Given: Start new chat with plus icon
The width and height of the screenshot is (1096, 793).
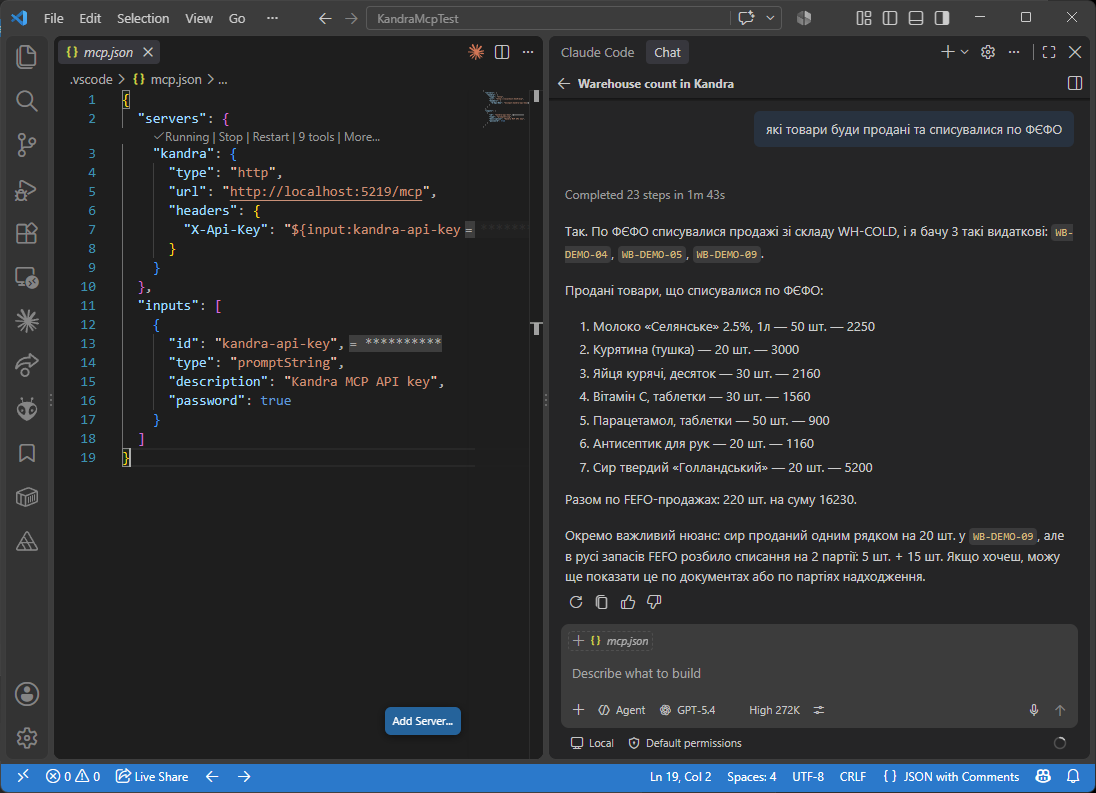Looking at the screenshot, I should 948,52.
